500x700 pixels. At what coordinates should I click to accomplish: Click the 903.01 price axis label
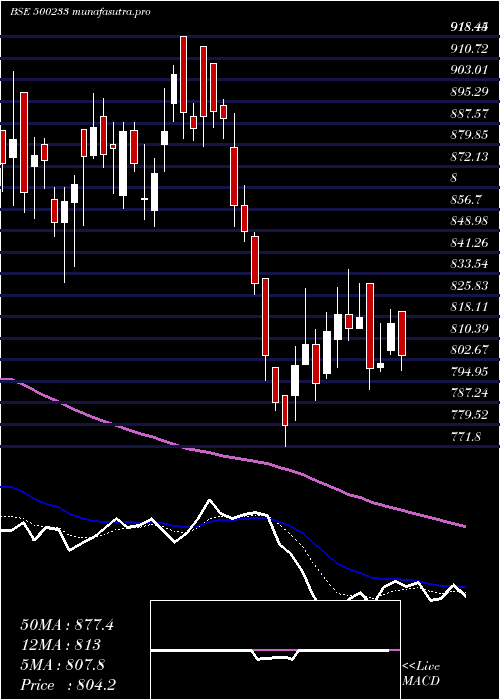(470, 70)
